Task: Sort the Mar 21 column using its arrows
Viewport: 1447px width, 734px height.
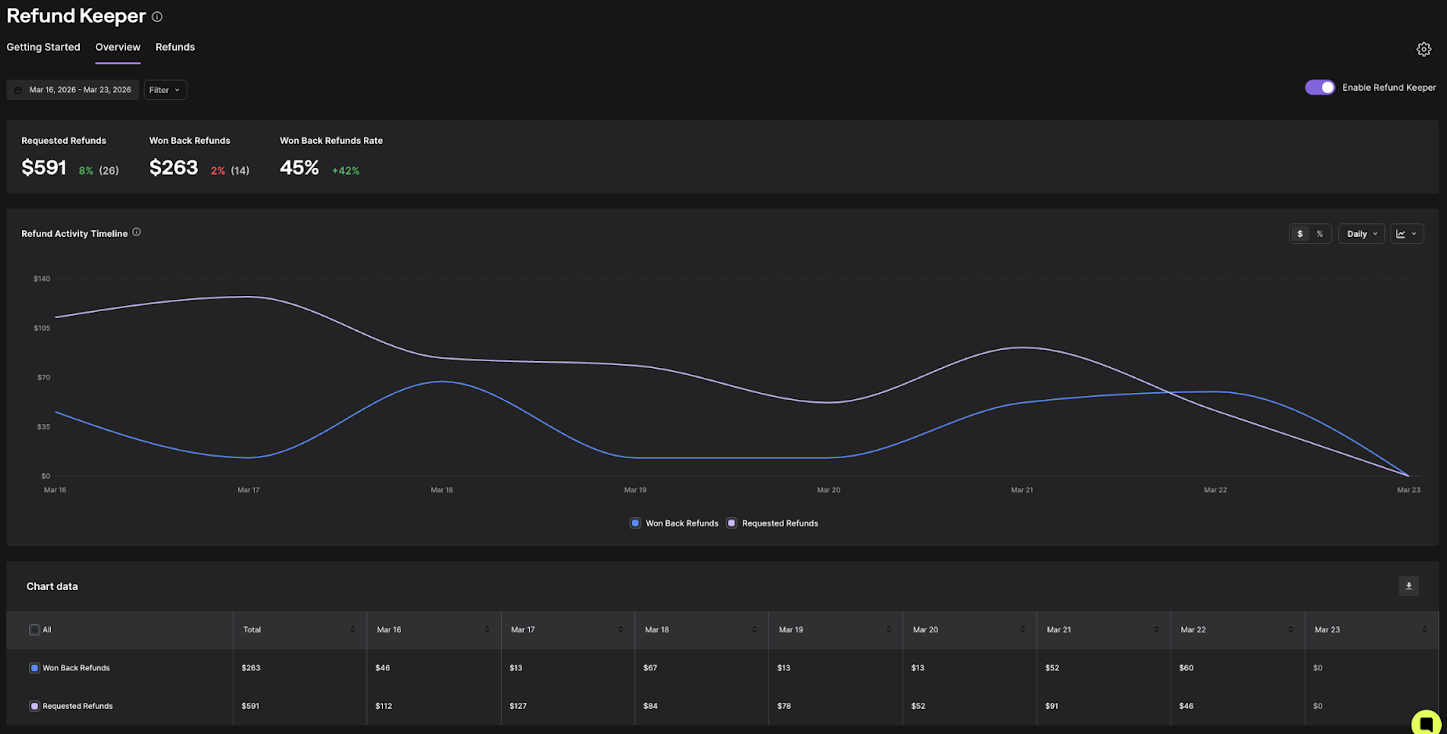Action: 1157,630
